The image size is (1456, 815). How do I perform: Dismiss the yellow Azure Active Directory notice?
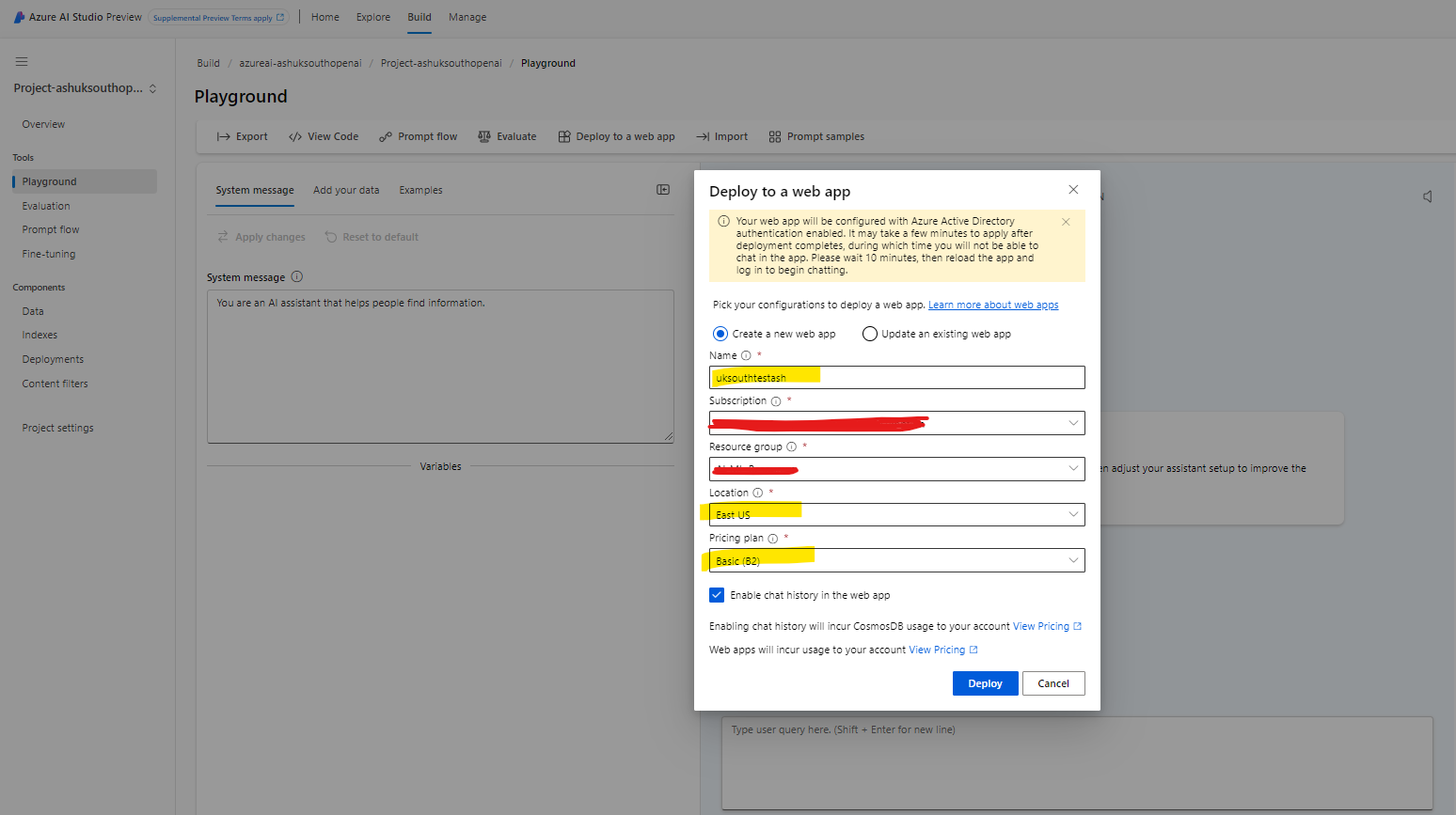1066,222
